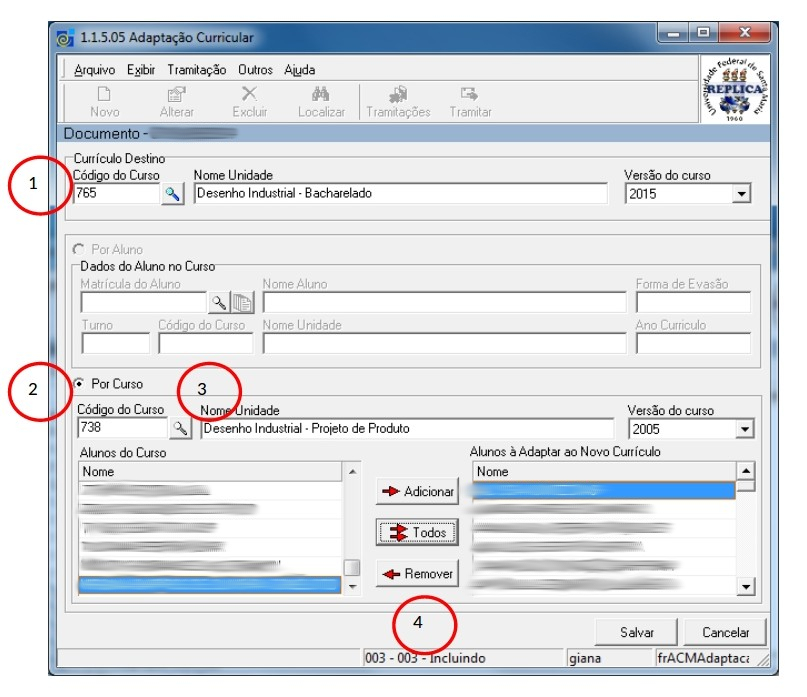The height and width of the screenshot is (697, 807).
Task: Open the Tramitação menu
Action: (197, 70)
